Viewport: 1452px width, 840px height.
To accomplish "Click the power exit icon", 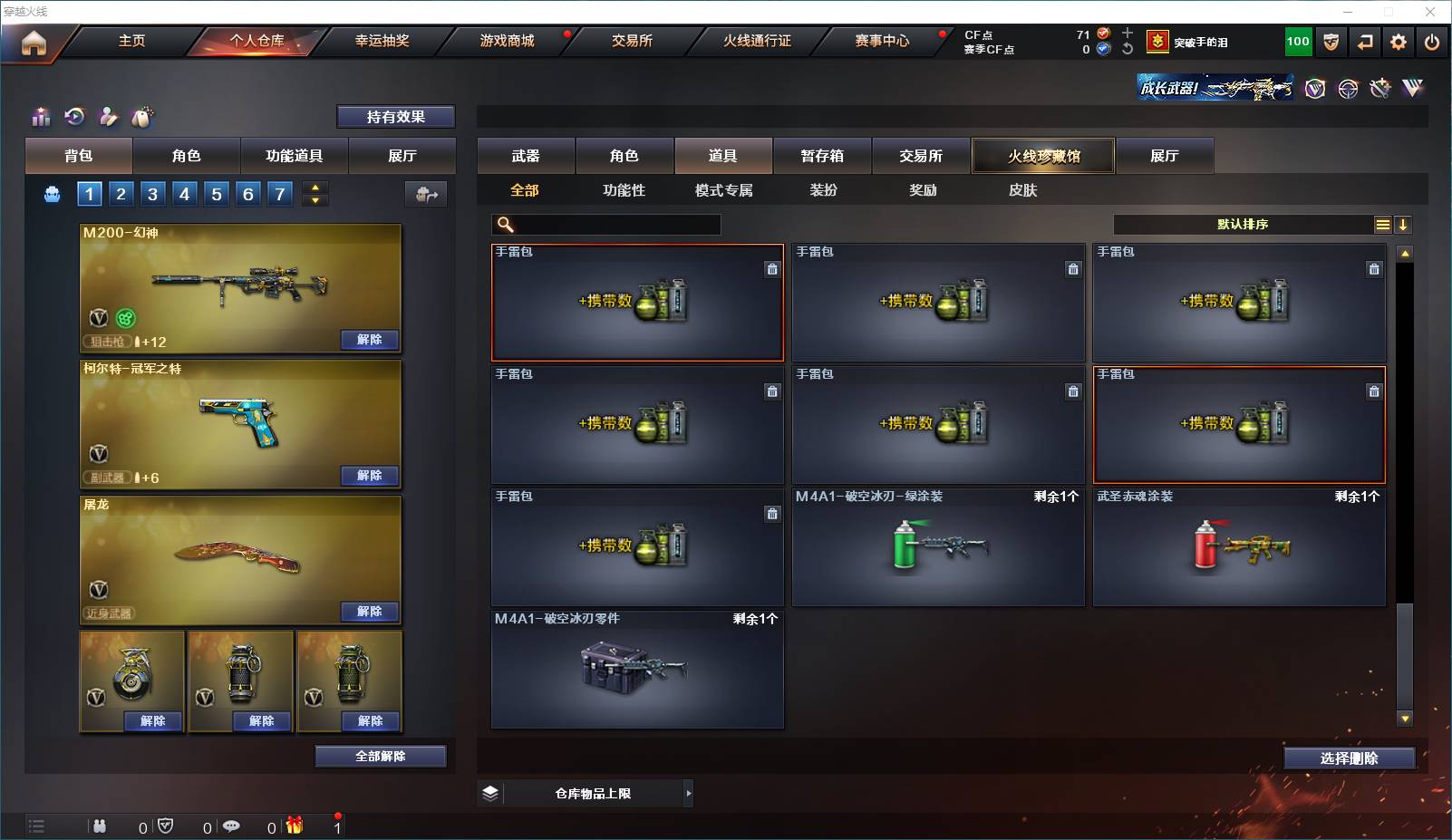I will [x=1432, y=42].
